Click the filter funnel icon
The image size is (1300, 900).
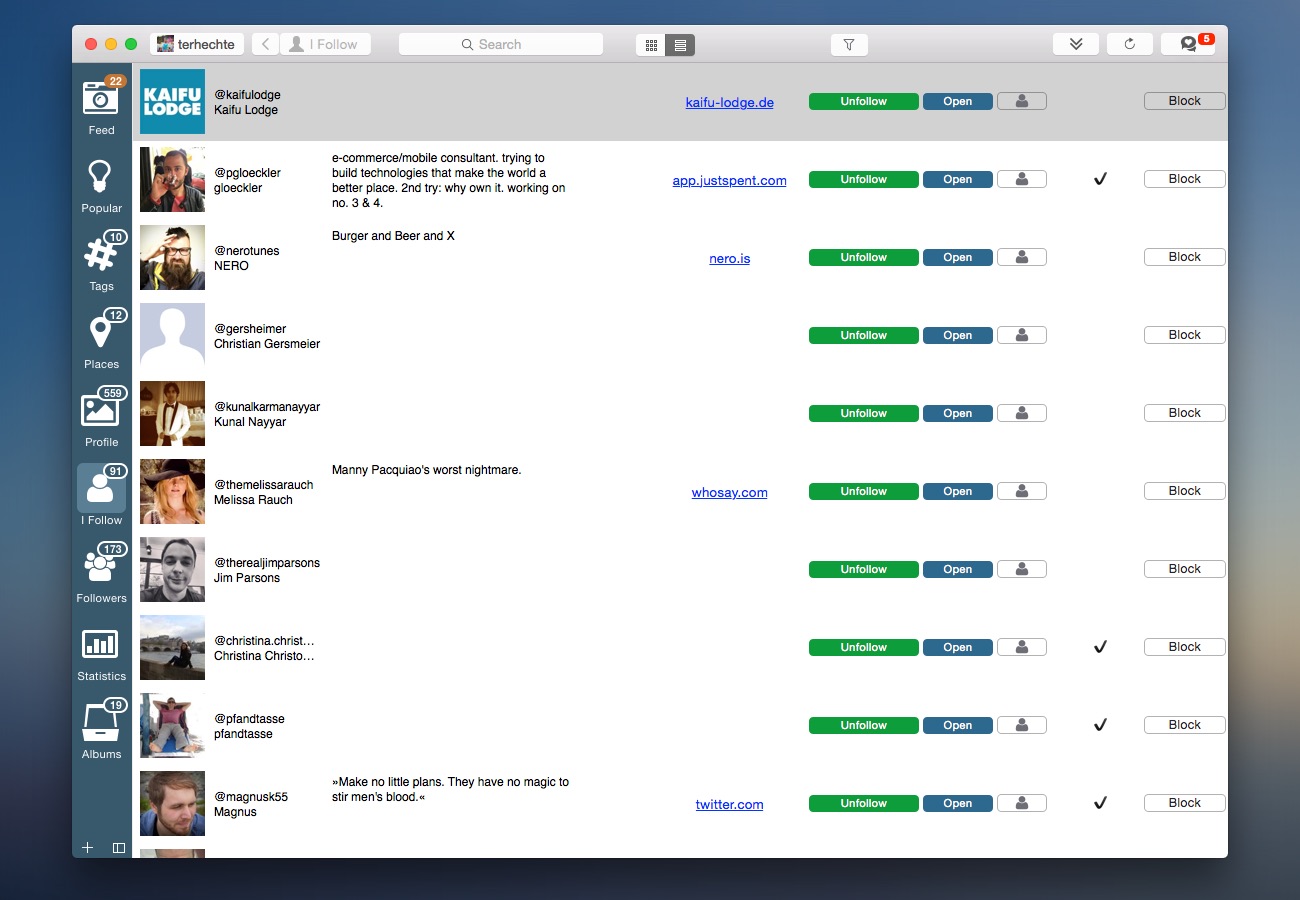point(849,45)
